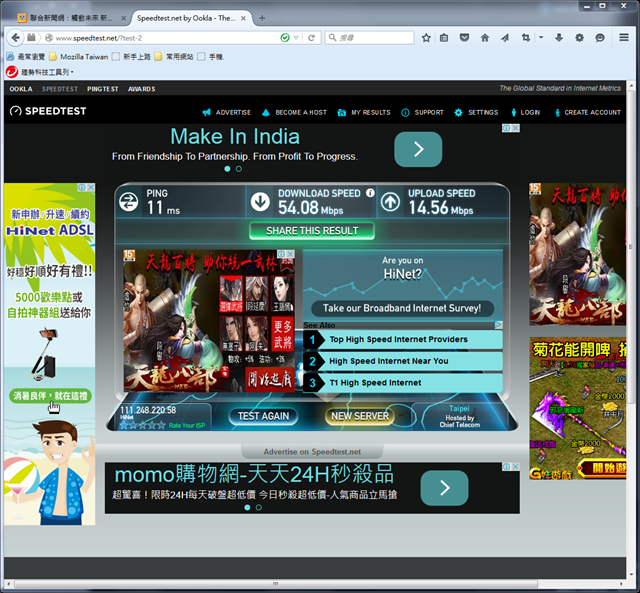The height and width of the screenshot is (593, 640).
Task: Click CREATE ACCOUNT link
Action: coord(588,112)
